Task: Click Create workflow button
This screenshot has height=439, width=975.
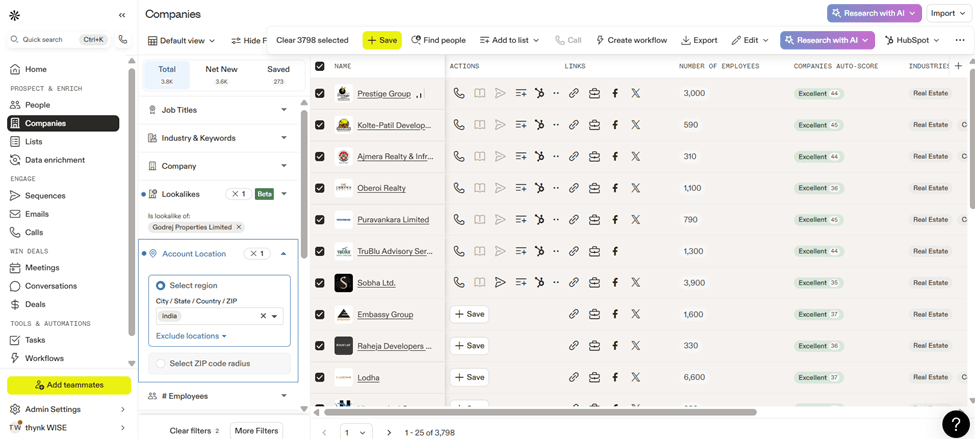Action: point(631,40)
